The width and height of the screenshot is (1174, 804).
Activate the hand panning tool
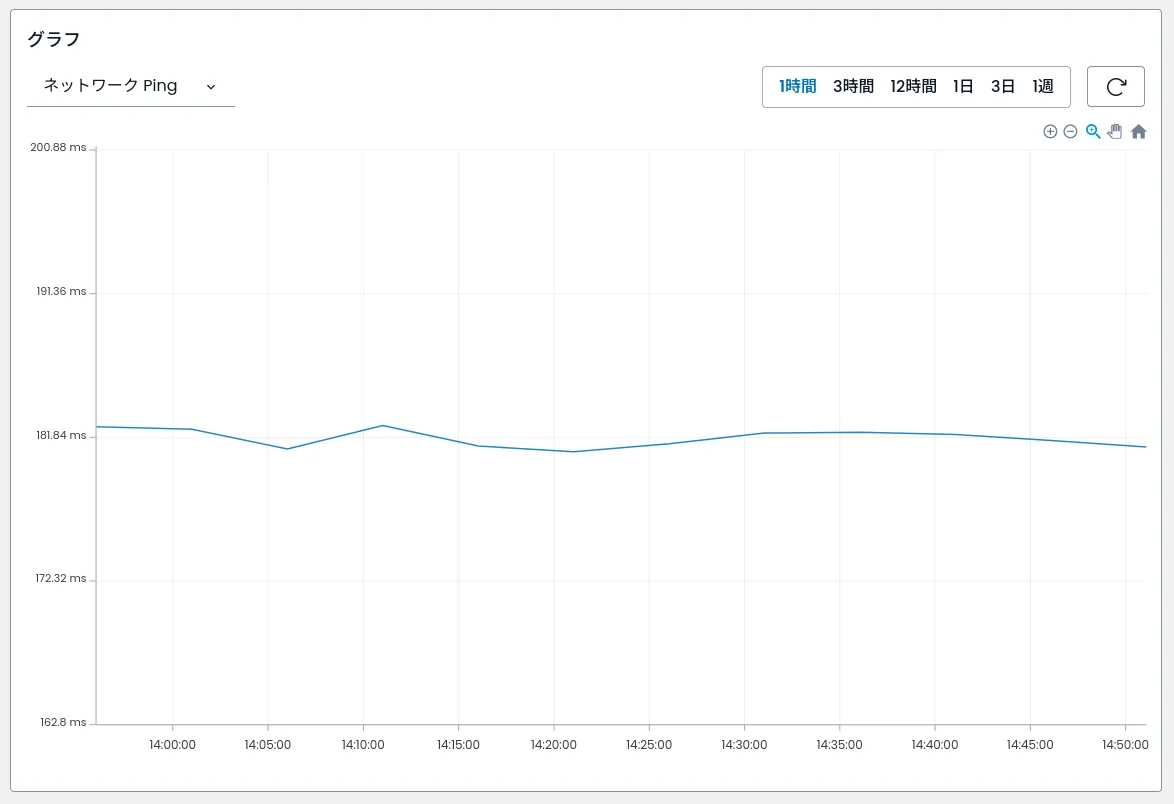[1115, 132]
